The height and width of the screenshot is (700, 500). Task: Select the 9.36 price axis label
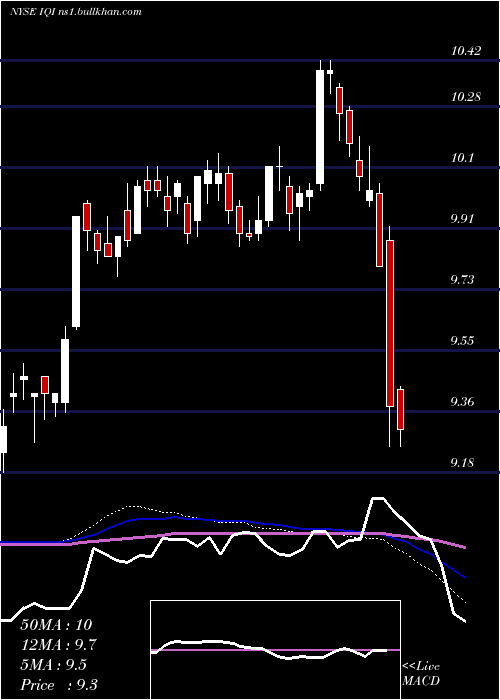coord(463,402)
